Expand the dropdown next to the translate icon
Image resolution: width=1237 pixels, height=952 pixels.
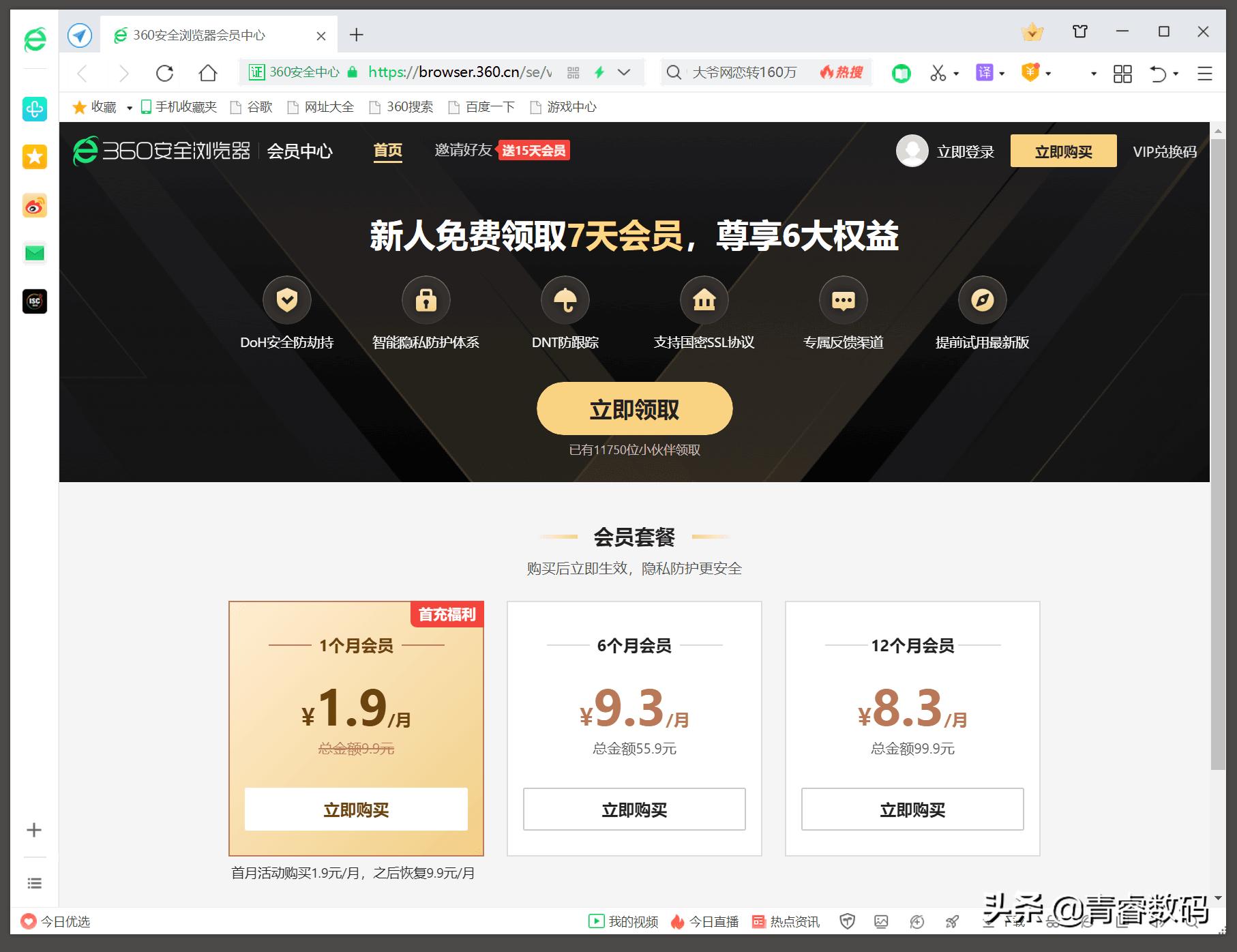pyautogui.click(x=1001, y=73)
